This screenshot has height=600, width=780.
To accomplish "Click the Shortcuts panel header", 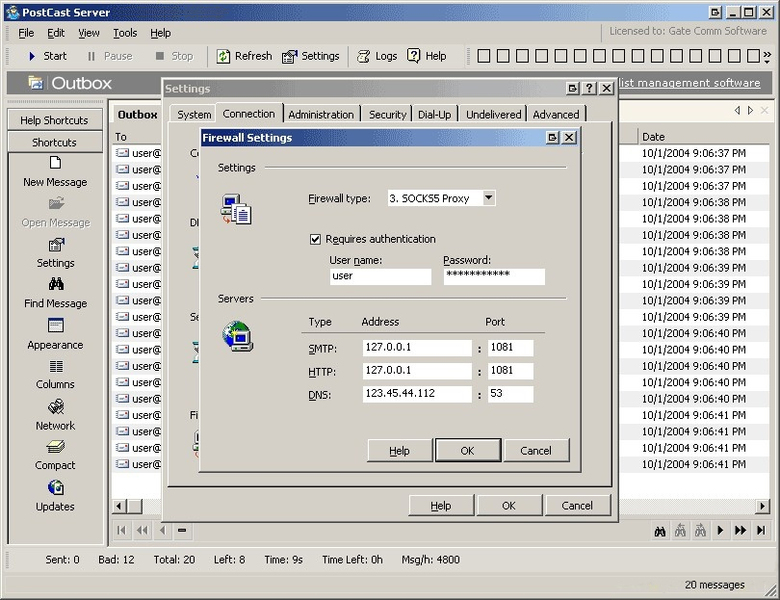I will coord(55,142).
